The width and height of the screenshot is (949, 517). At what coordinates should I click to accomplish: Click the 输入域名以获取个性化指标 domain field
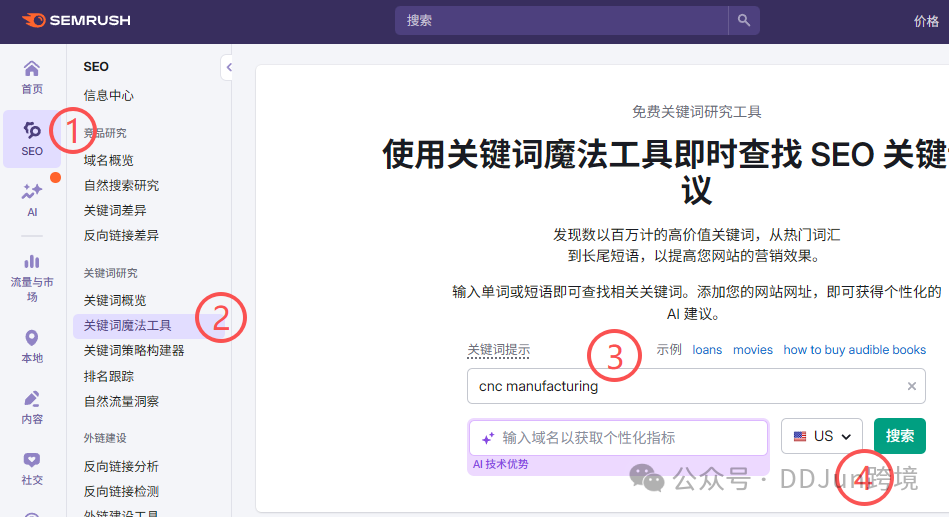tap(619, 438)
